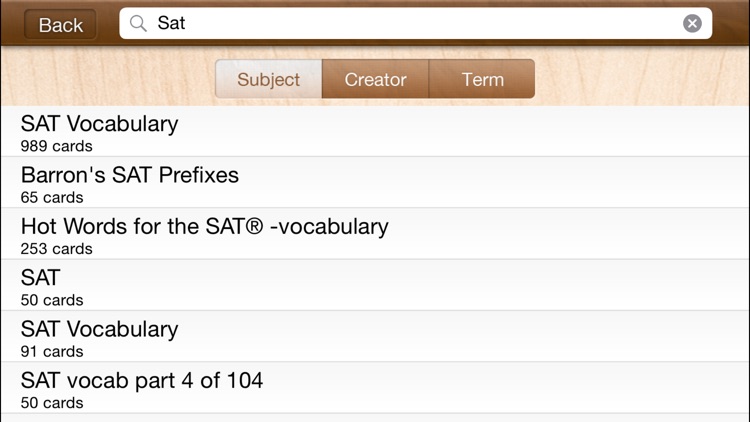This screenshot has width=750, height=422.
Task: Tap the Back button
Action: point(60,25)
